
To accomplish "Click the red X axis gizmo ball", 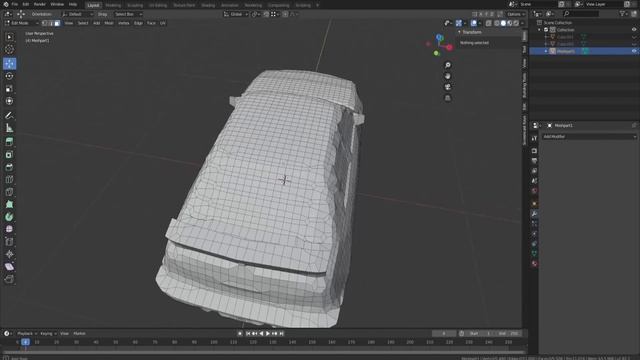I will point(449,47).
